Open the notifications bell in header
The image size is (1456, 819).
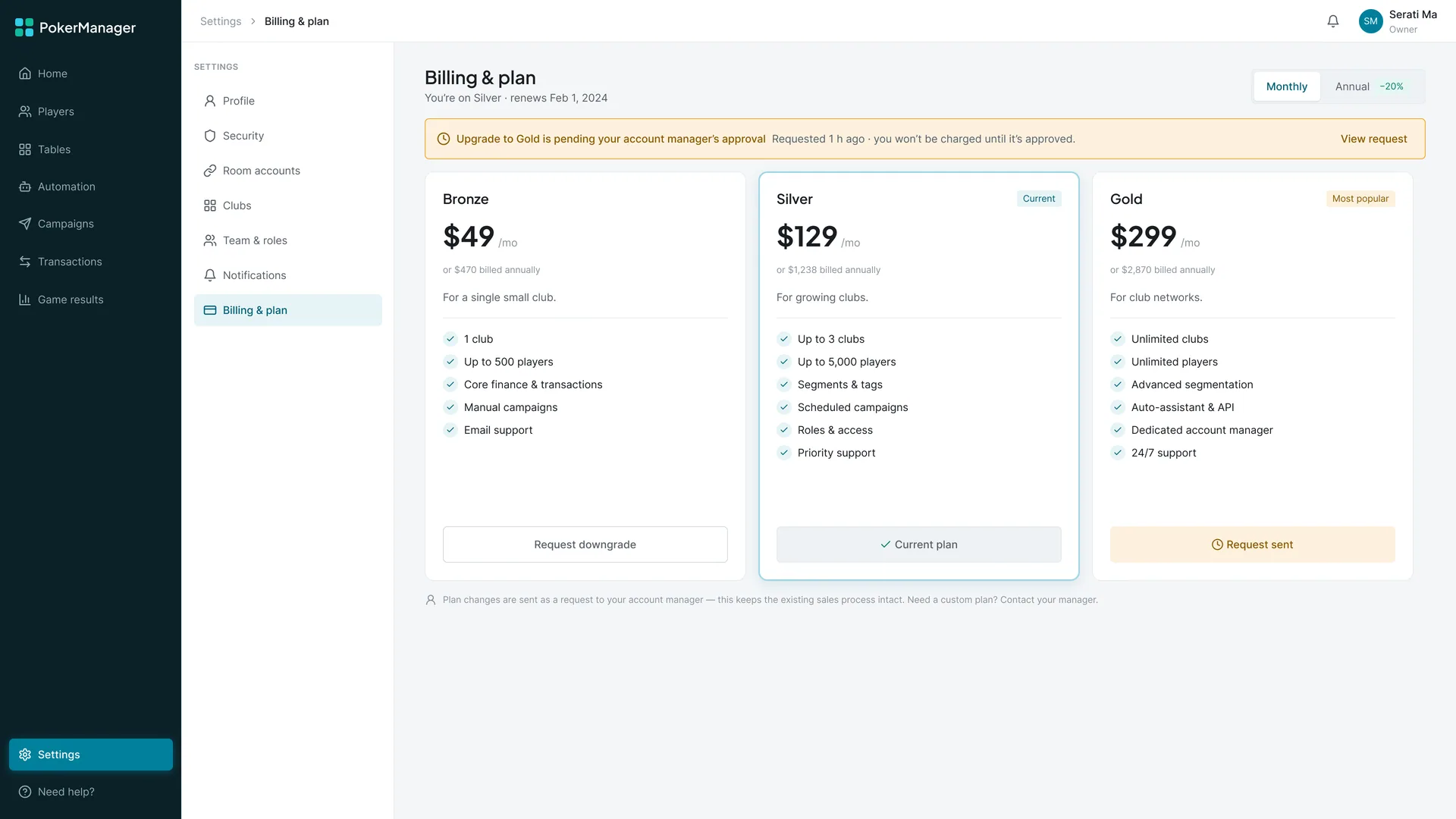pyautogui.click(x=1333, y=21)
